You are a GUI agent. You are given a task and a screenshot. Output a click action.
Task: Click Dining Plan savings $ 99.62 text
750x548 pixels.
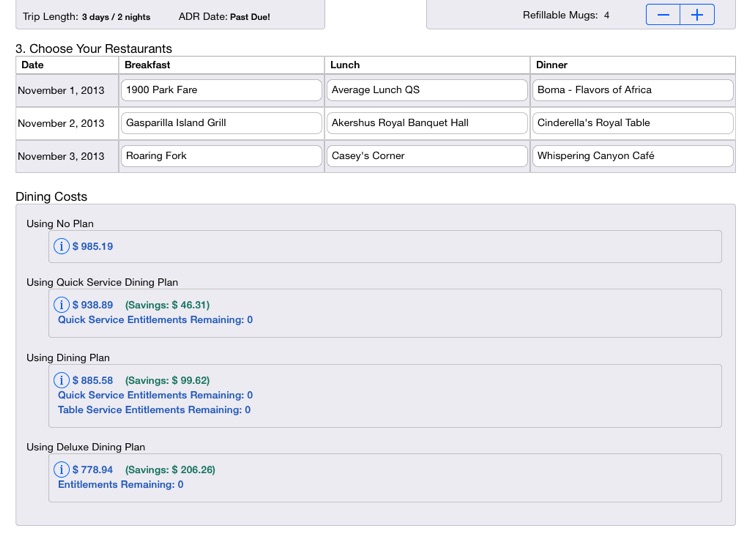pyautogui.click(x=167, y=381)
